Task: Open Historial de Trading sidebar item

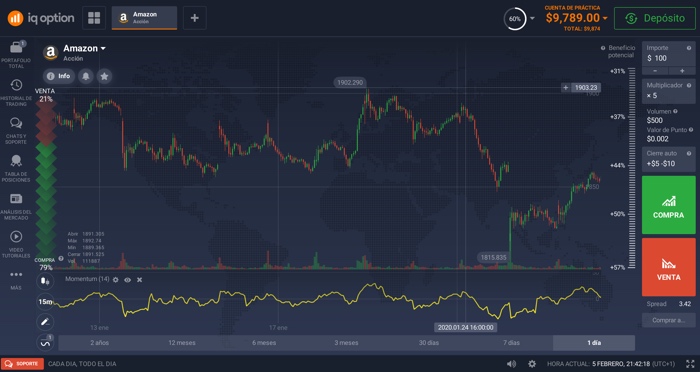Action: coord(16,92)
